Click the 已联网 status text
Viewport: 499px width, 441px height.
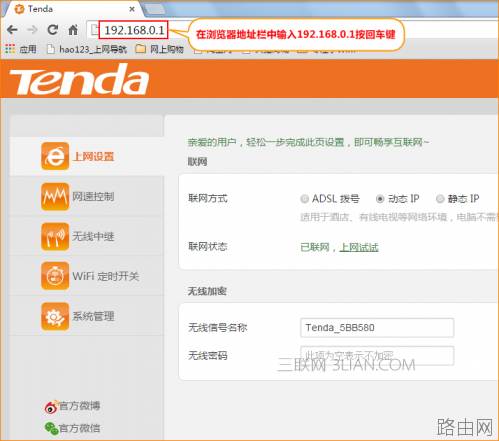click(x=315, y=247)
